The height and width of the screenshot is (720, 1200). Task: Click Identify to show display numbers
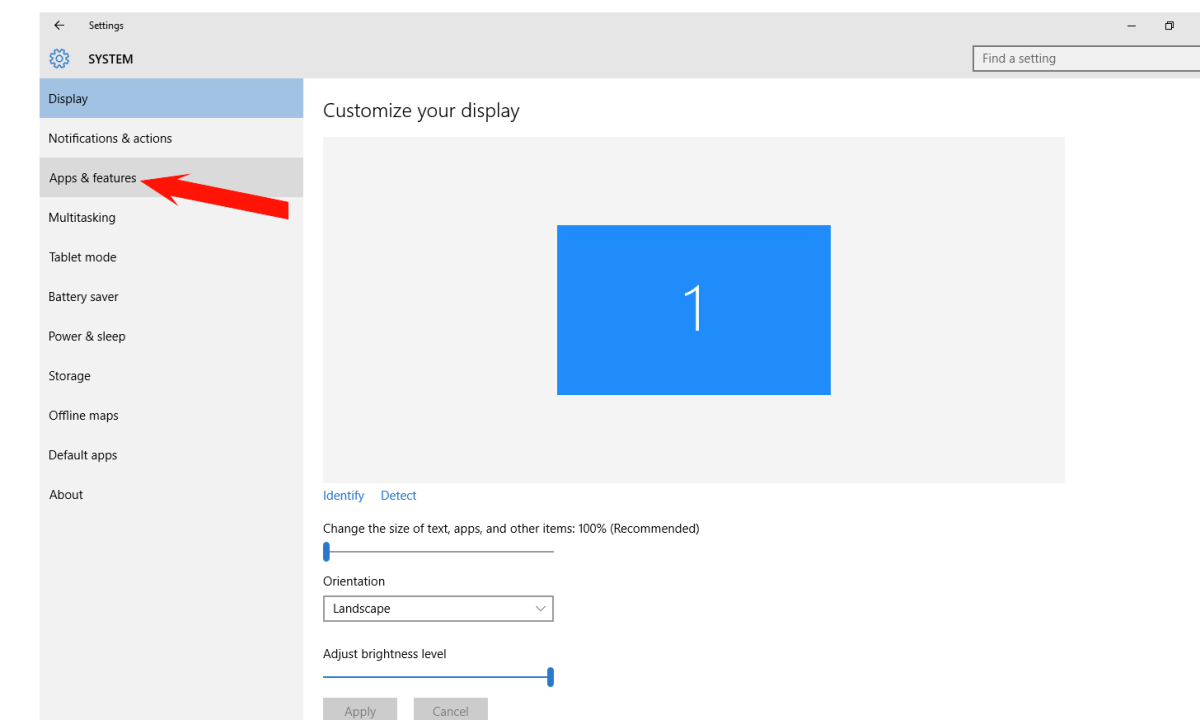(x=343, y=495)
